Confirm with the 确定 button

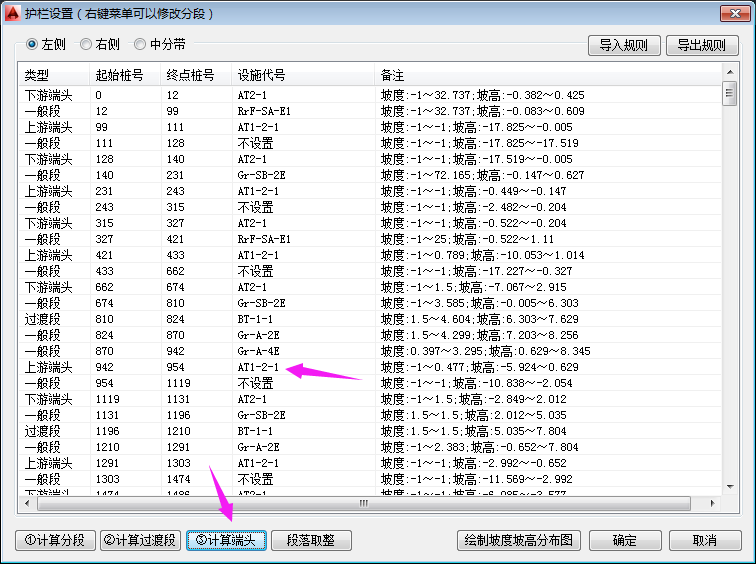(x=624, y=540)
